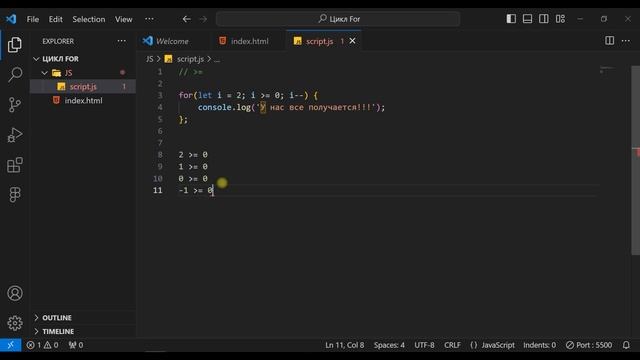This screenshot has height=360, width=640.
Task: Open the Search view in activity bar
Action: tap(15, 74)
